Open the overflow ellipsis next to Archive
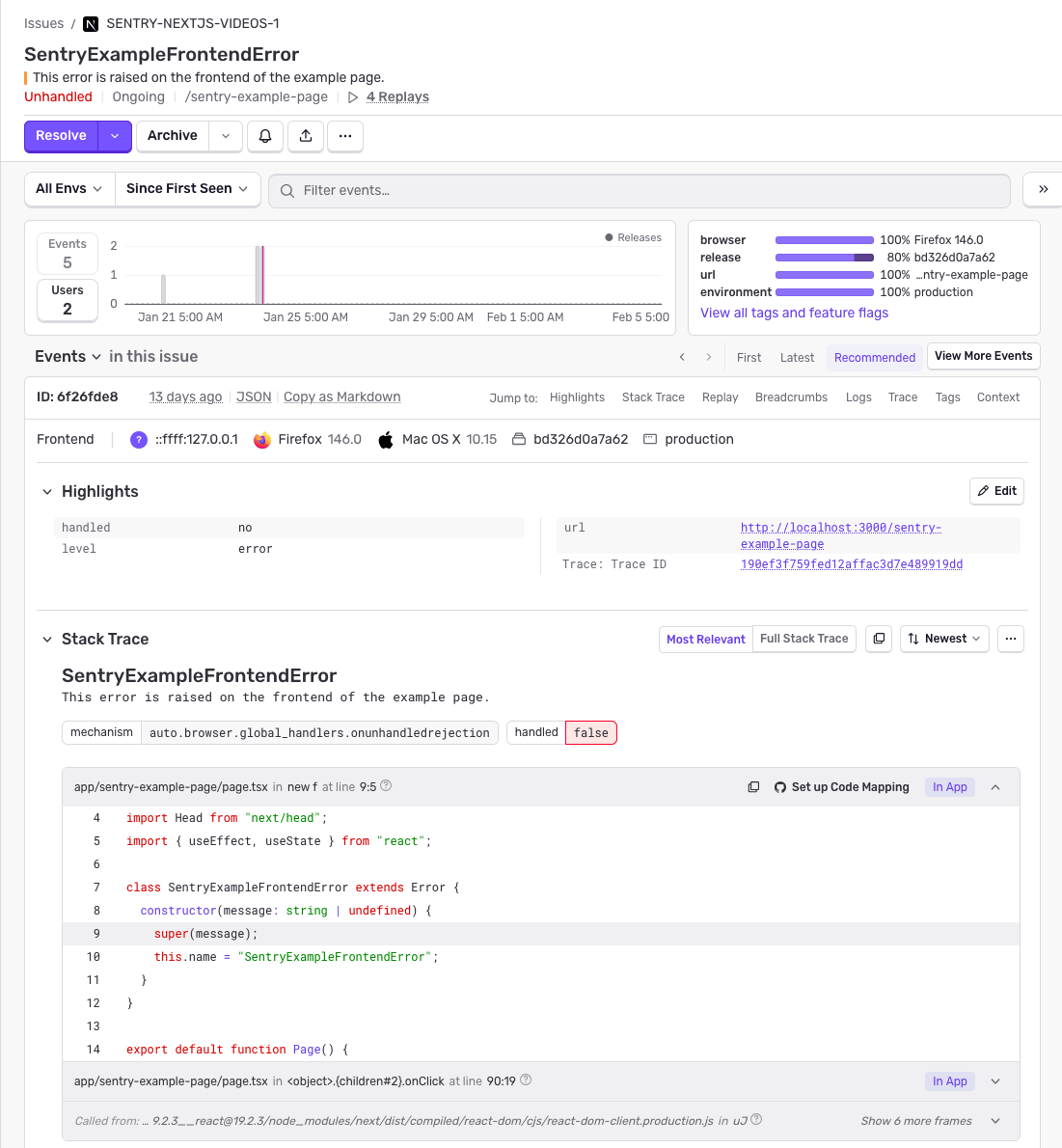The image size is (1062, 1148). tap(344, 136)
